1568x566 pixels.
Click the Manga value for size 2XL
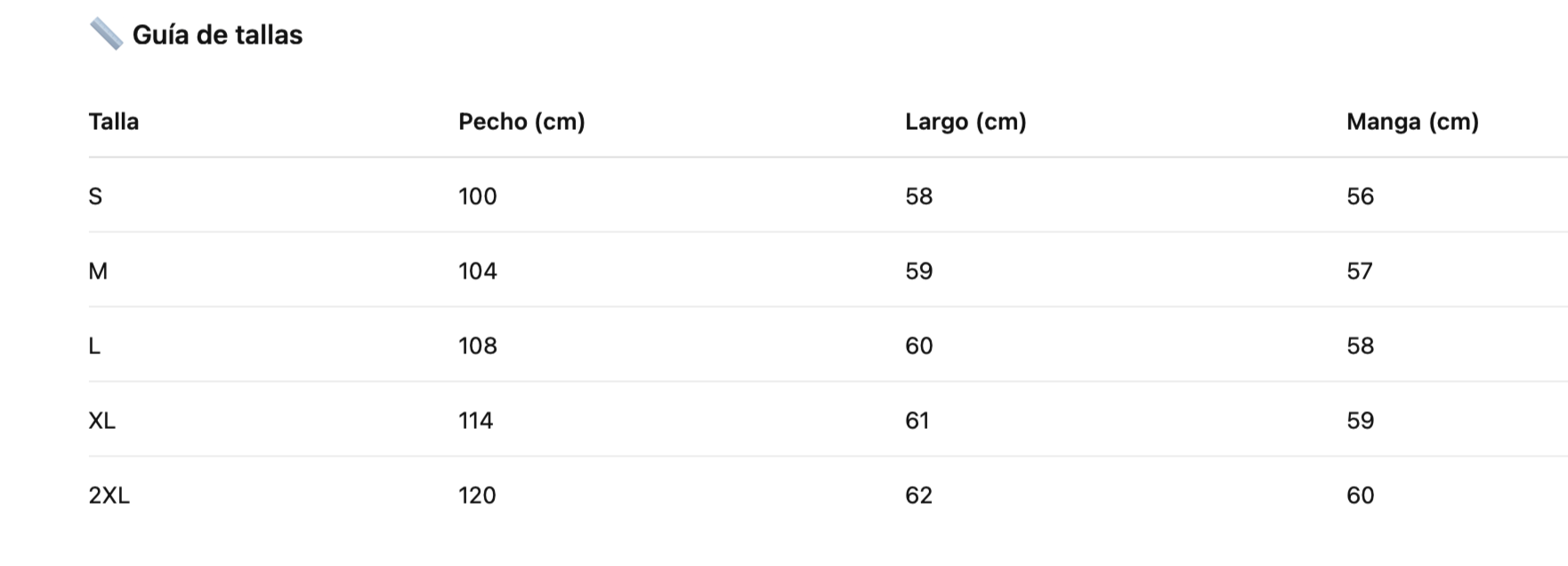(1361, 495)
